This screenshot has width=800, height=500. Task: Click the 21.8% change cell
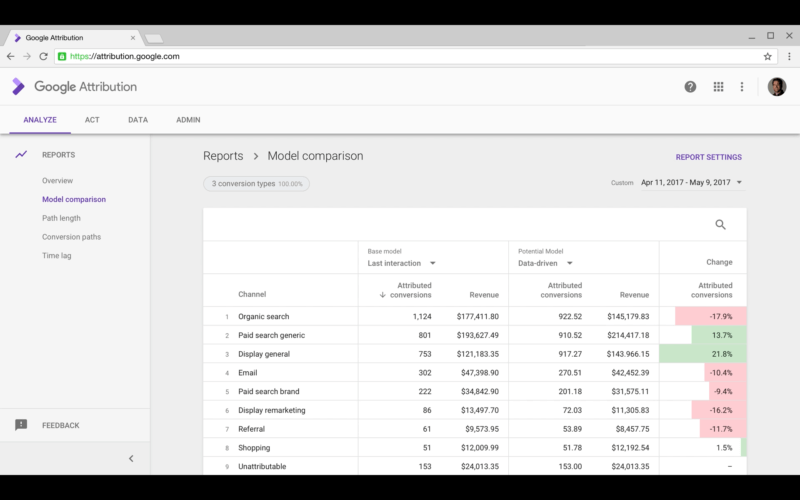coord(703,354)
